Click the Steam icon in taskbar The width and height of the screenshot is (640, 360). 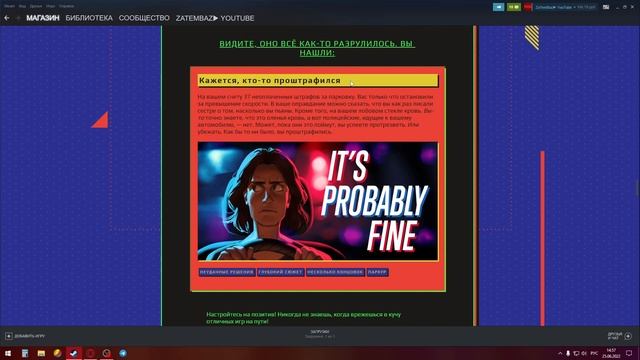74,353
